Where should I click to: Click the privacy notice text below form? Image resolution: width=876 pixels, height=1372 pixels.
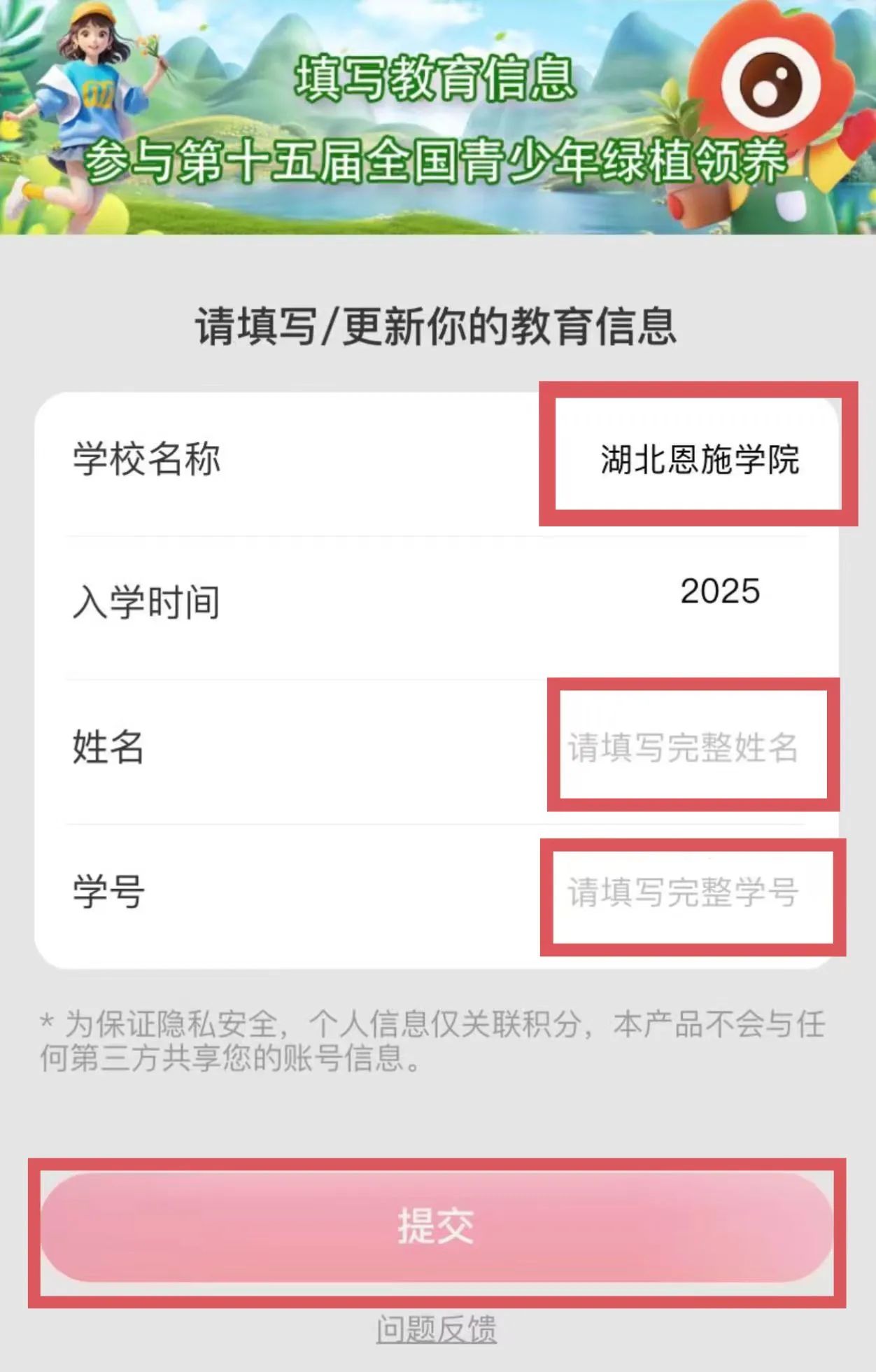click(x=432, y=1041)
